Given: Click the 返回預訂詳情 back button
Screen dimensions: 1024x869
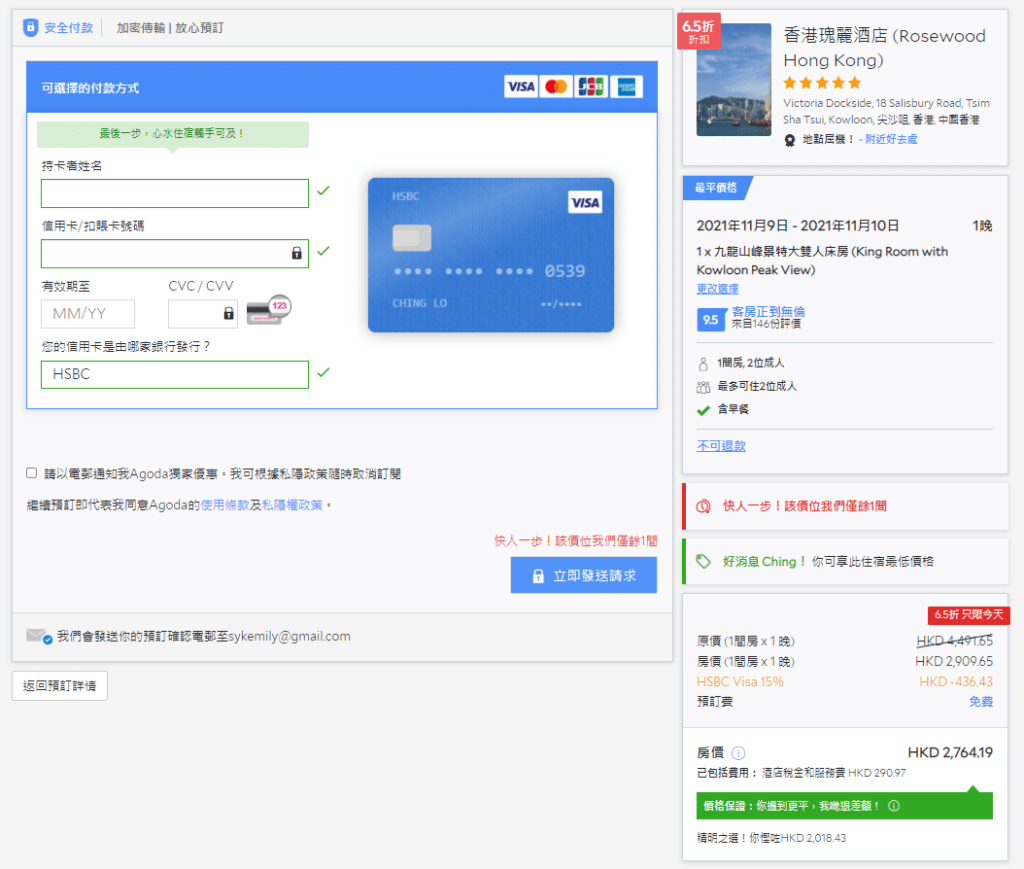Looking at the screenshot, I should pos(59,686).
